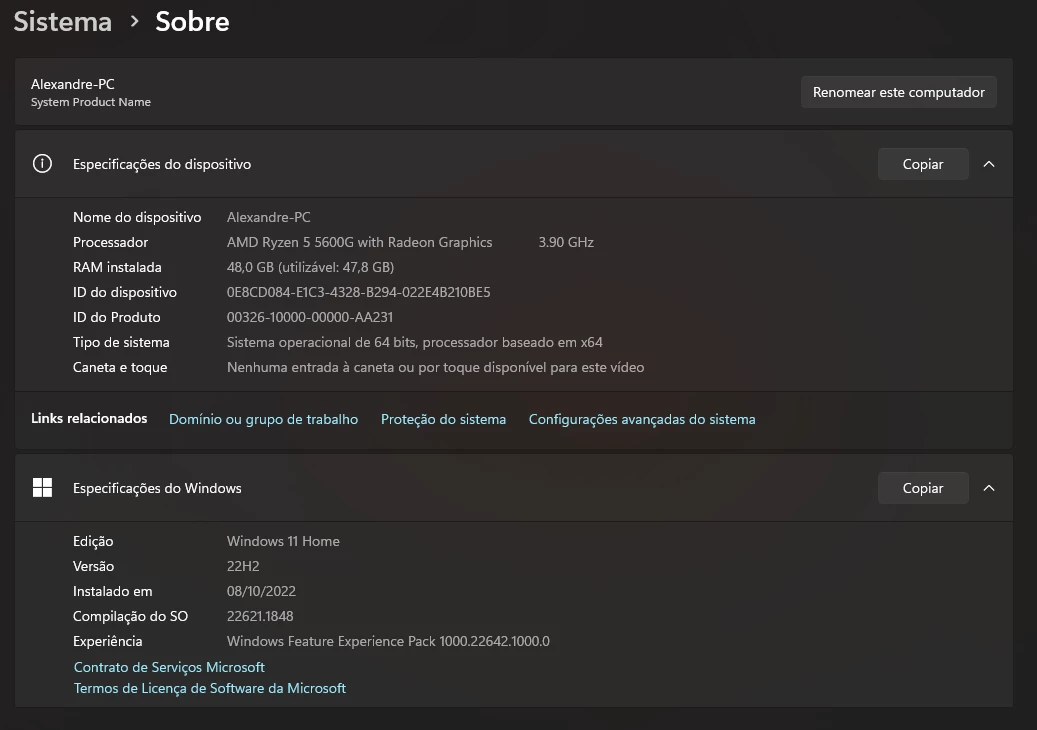Open Configurações avançadas do sistema link
This screenshot has height=730, width=1037.
[x=642, y=419]
